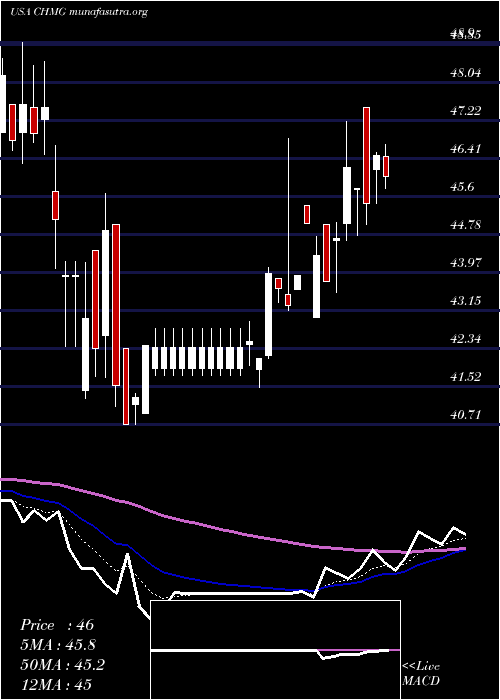The width and height of the screenshot is (500, 700).
Task: Select the 42.34 price axis label
Action: 466,338
